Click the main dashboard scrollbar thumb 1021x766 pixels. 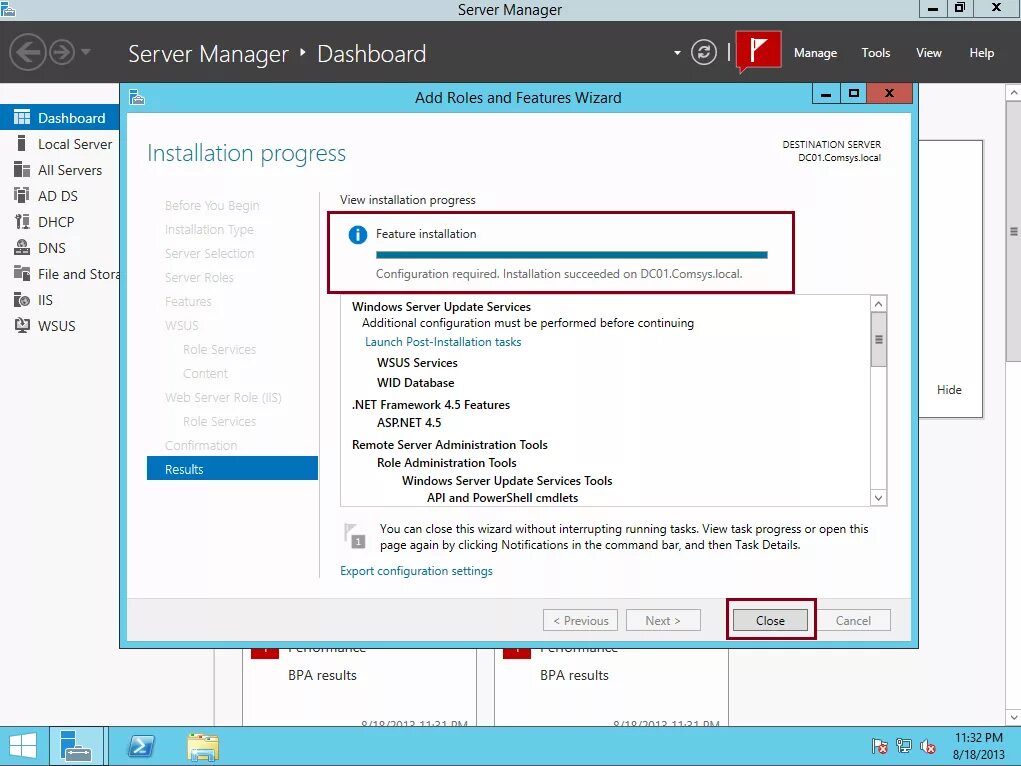1014,231
